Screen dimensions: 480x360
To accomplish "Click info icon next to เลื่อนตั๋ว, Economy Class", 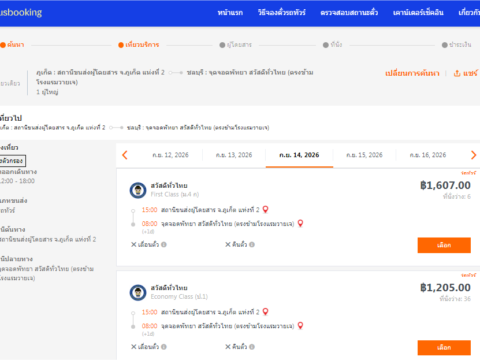I will coord(164,347).
